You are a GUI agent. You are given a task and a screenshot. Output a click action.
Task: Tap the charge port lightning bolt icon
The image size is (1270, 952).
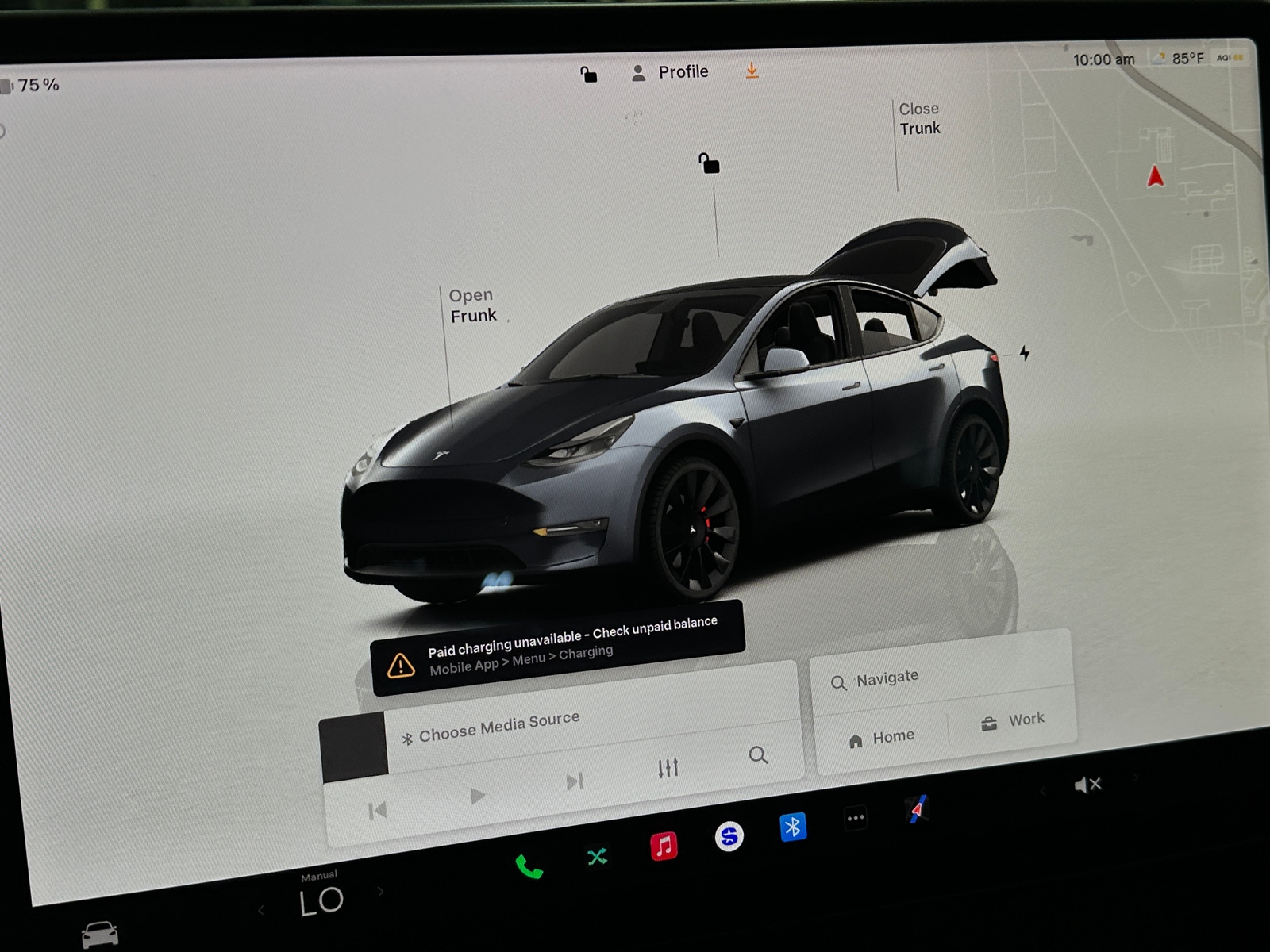(x=1025, y=352)
